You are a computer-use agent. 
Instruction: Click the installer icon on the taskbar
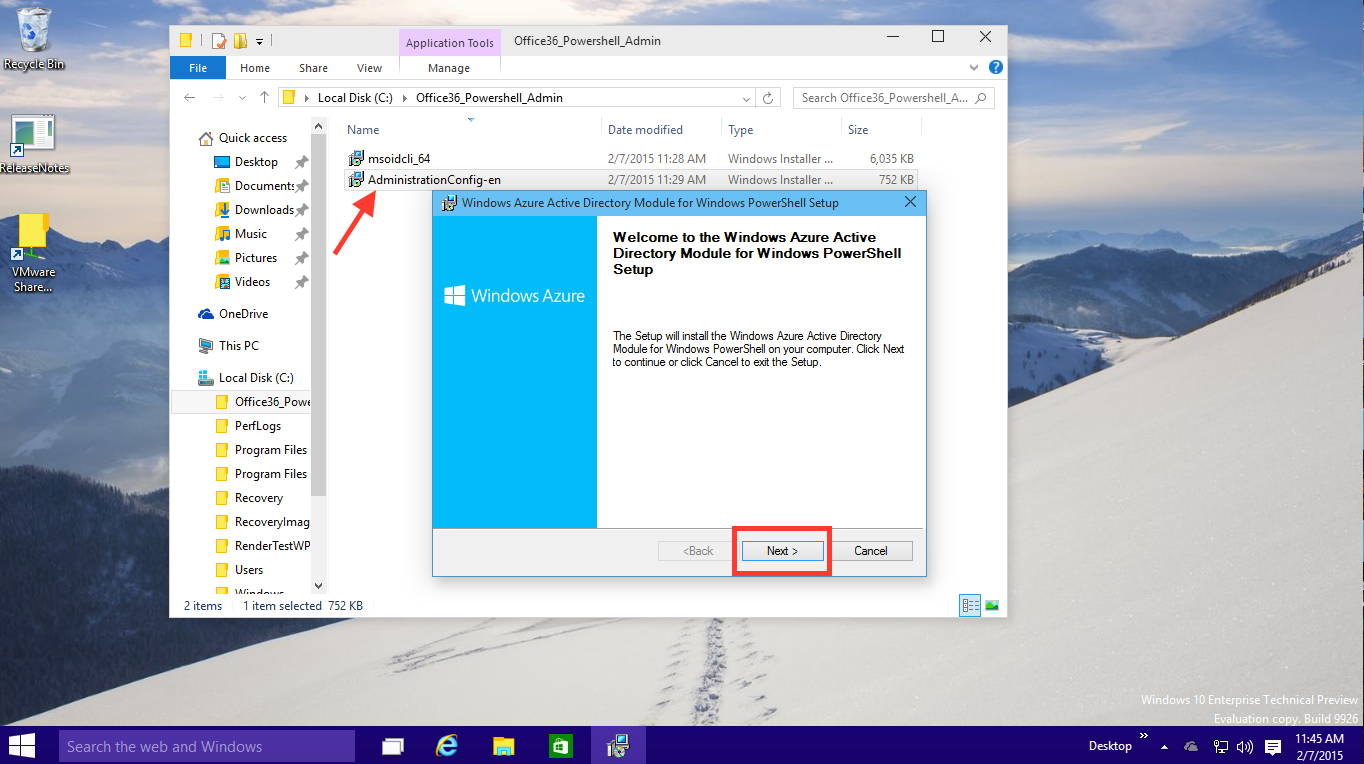pyautogui.click(x=619, y=746)
